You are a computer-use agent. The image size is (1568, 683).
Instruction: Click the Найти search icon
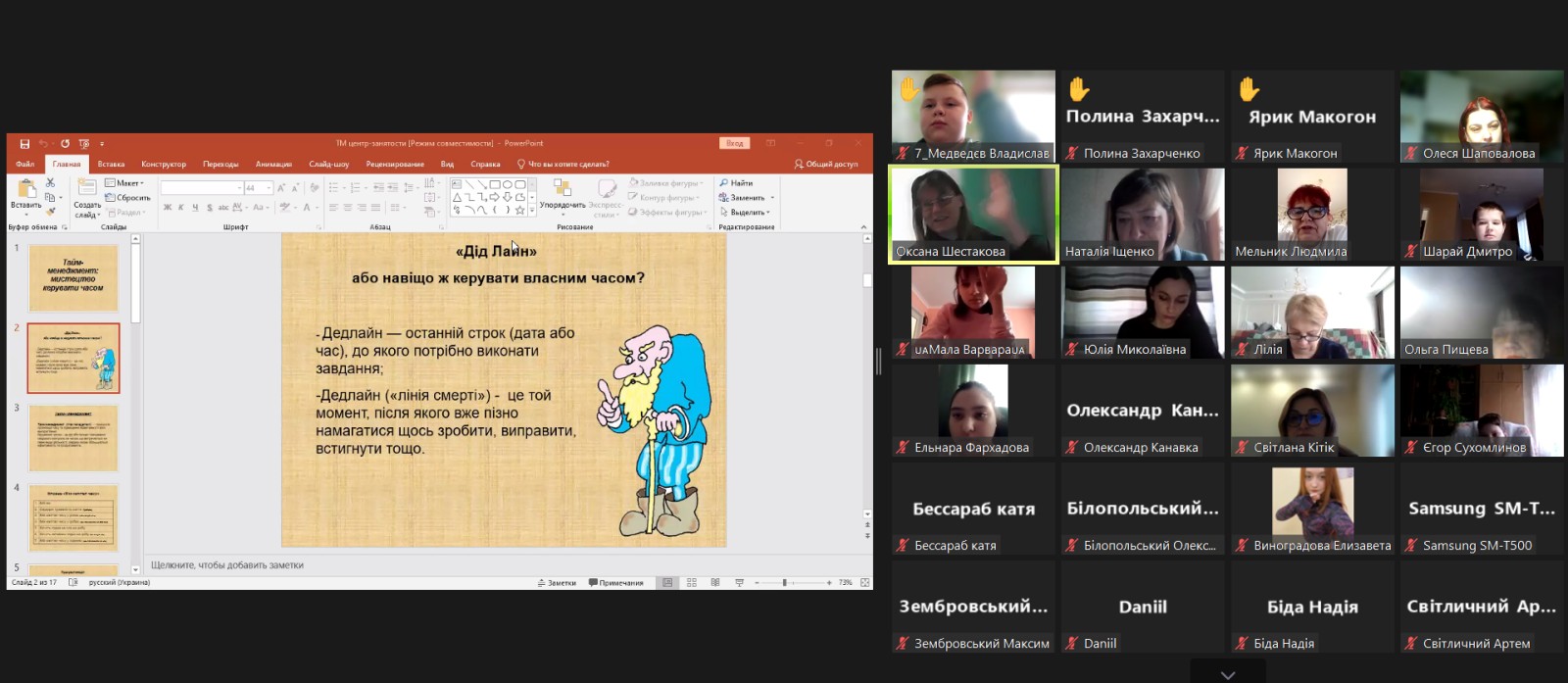coord(724,183)
